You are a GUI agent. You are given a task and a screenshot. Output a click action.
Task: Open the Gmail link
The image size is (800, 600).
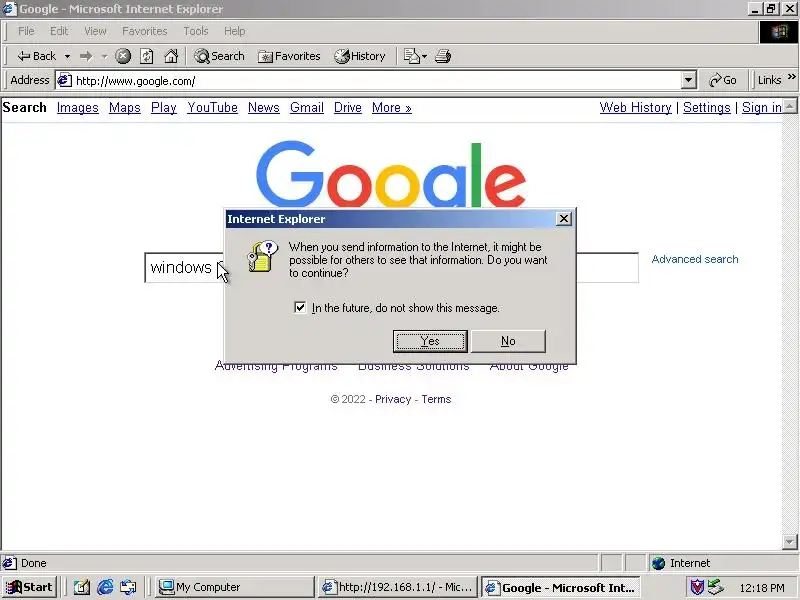[x=307, y=108]
